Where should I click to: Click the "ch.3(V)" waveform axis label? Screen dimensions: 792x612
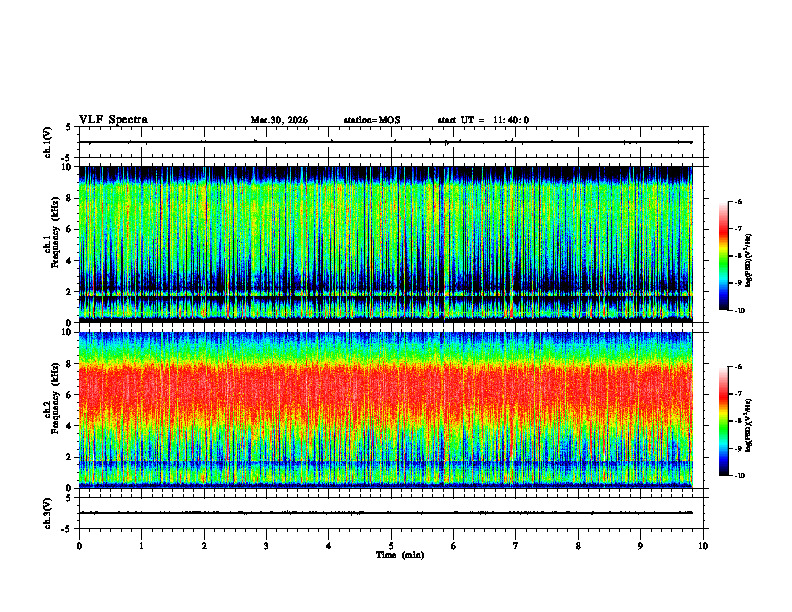click(48, 514)
